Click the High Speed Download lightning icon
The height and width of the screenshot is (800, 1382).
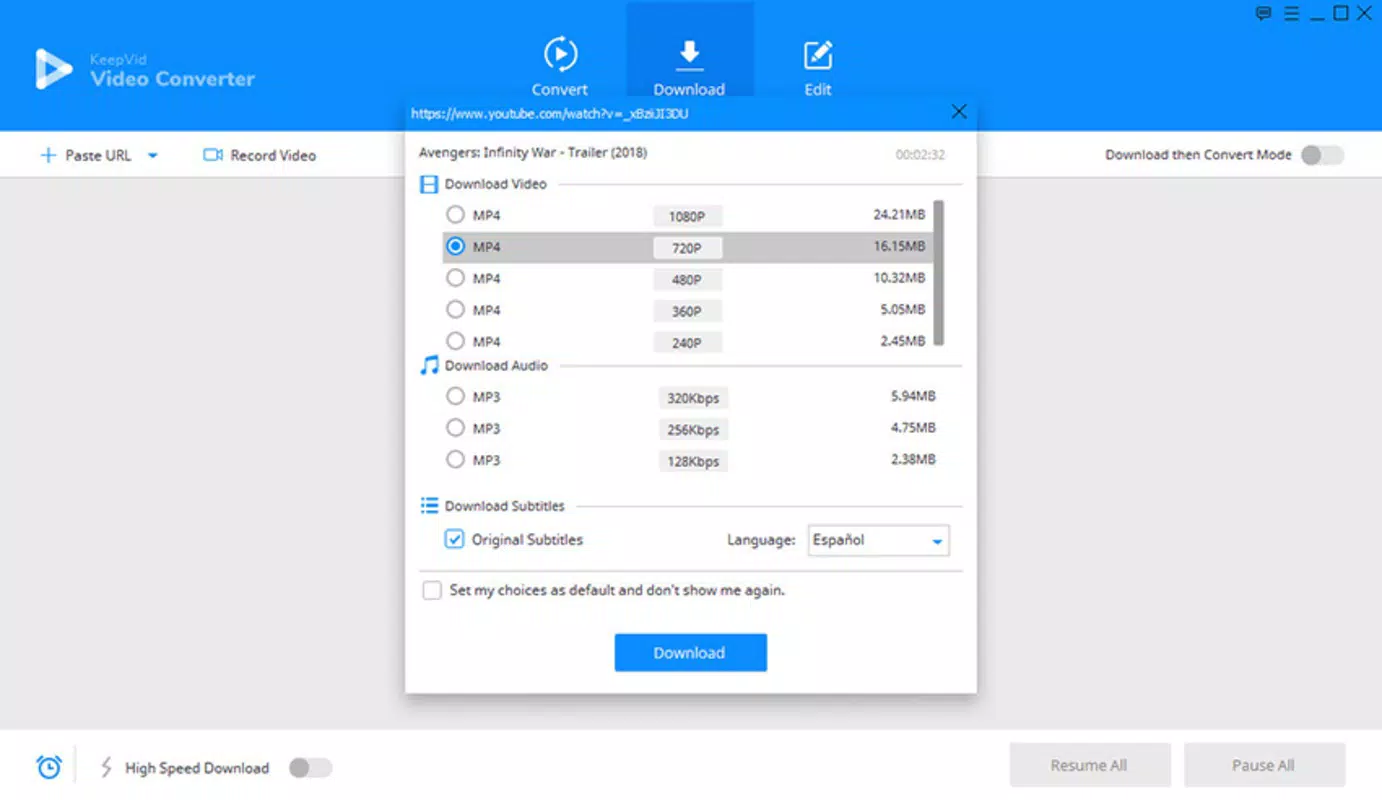106,767
